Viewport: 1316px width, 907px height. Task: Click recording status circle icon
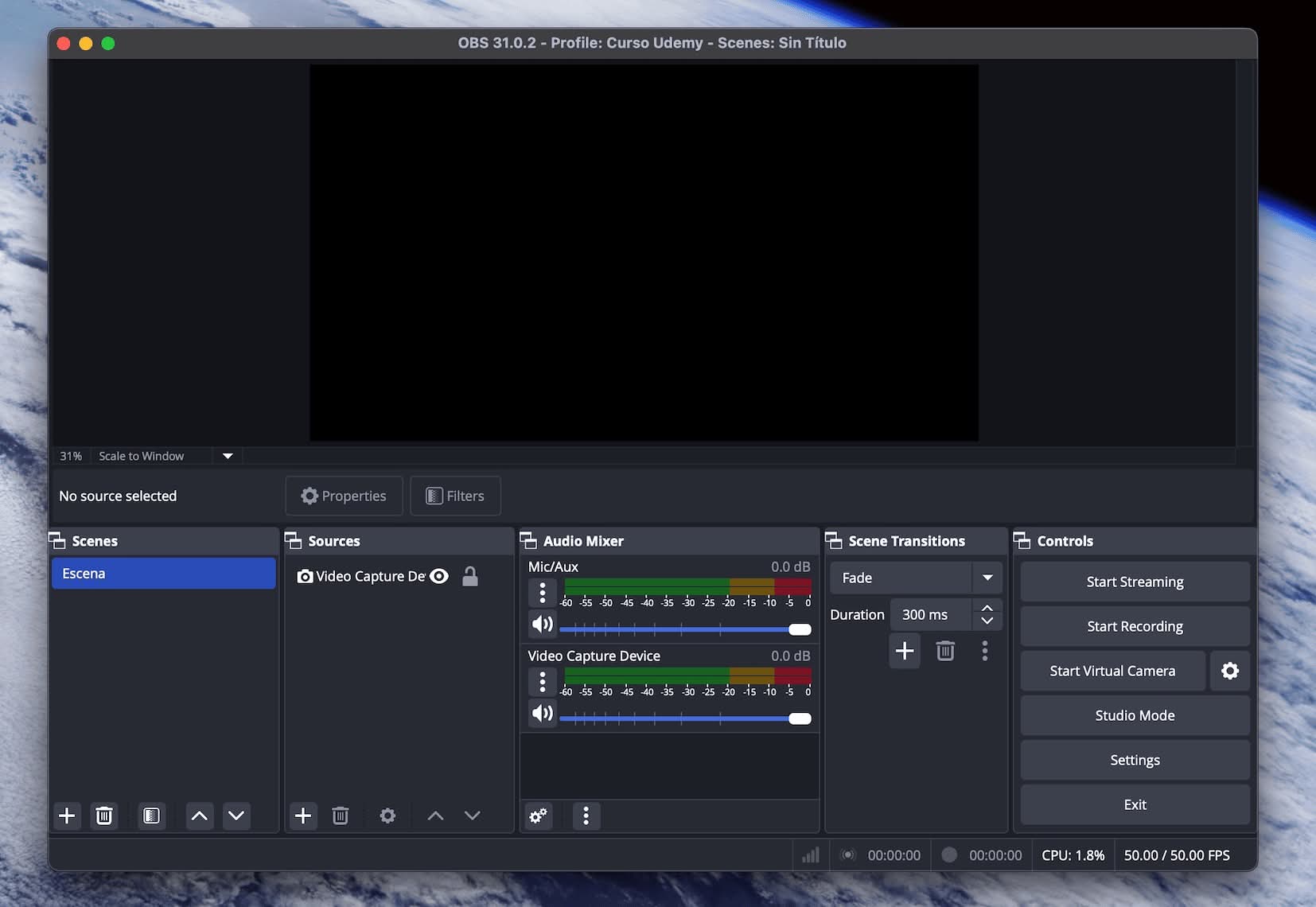[949, 854]
